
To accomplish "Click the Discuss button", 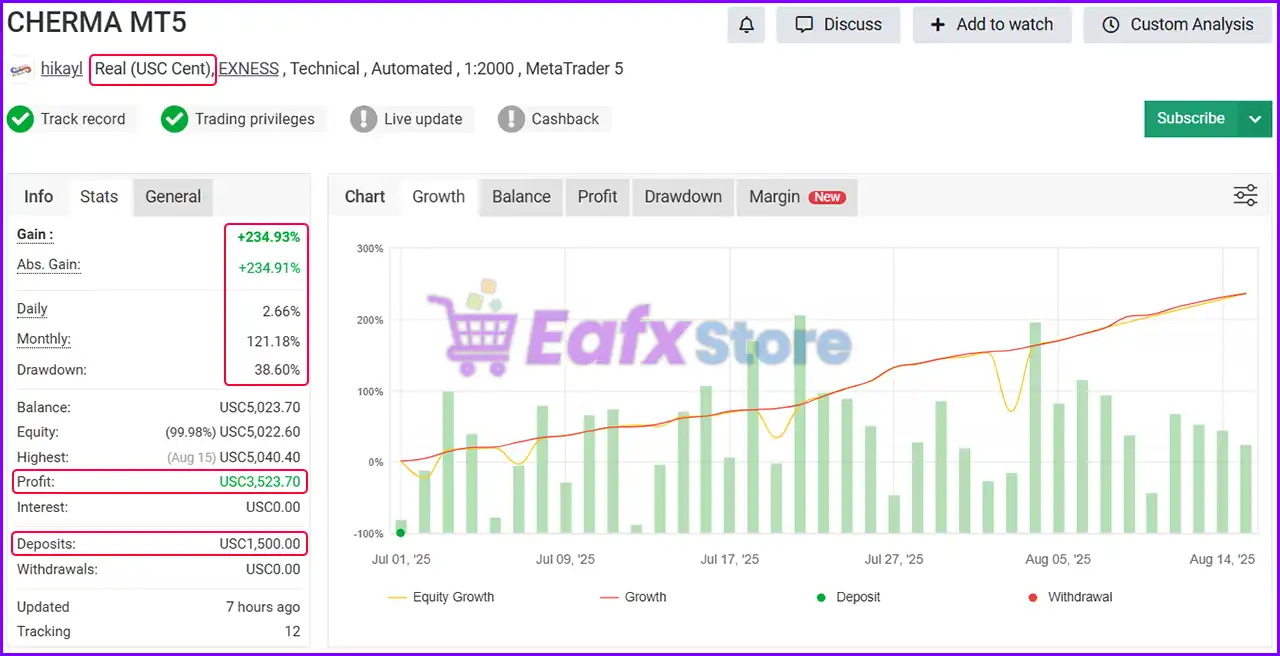I will pos(838,25).
